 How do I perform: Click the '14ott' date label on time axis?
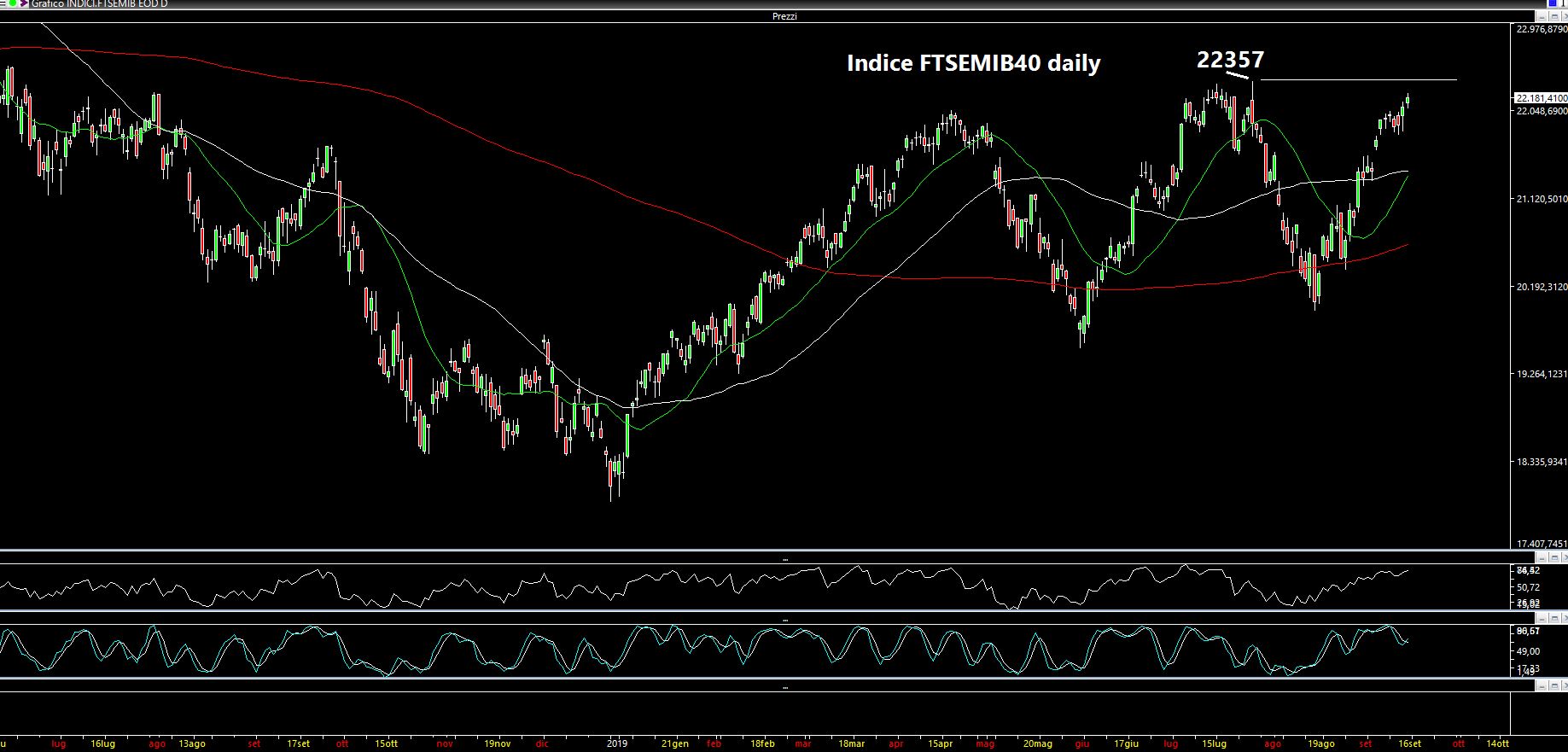tap(1498, 743)
